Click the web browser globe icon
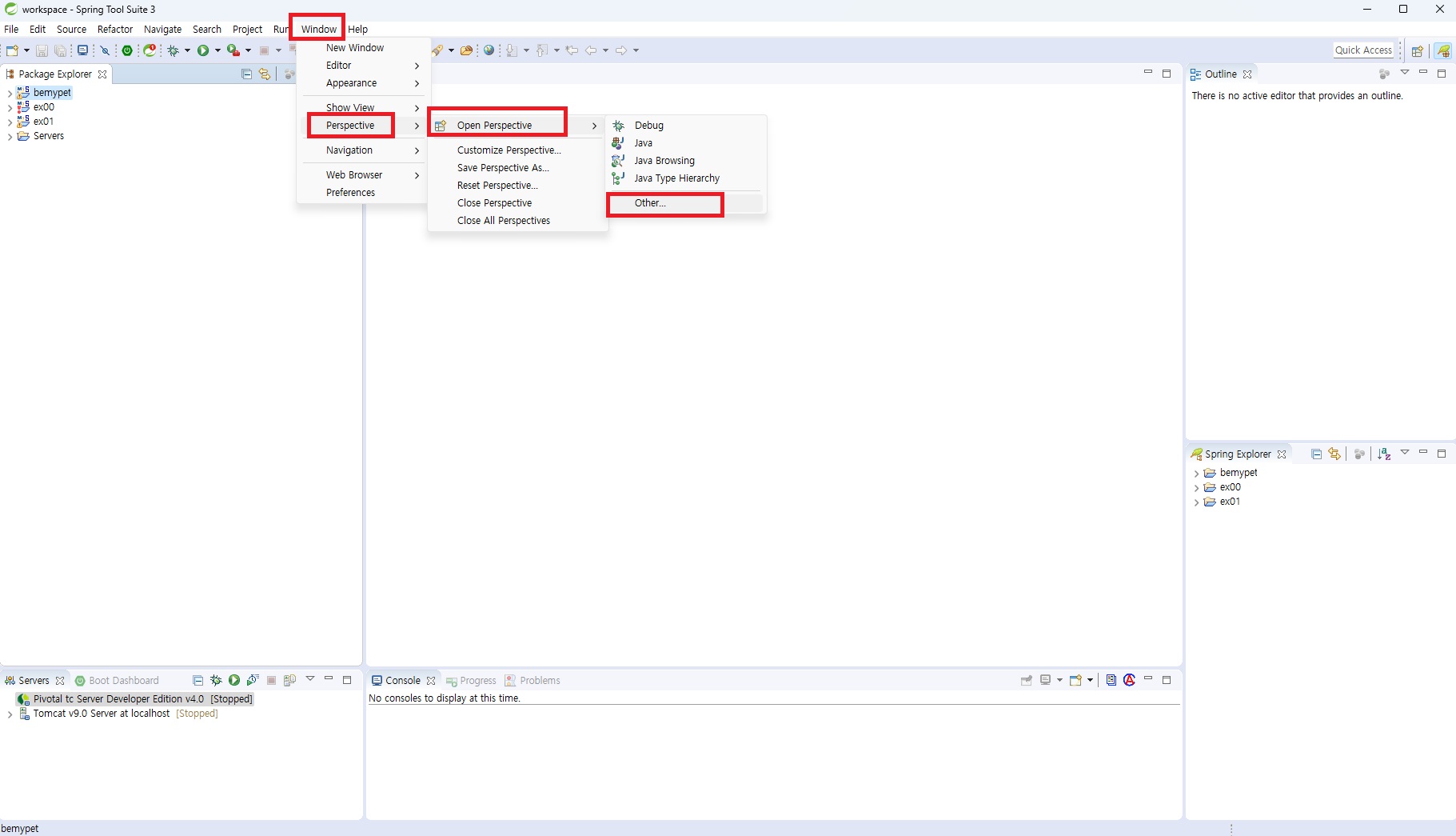 pyautogui.click(x=489, y=50)
